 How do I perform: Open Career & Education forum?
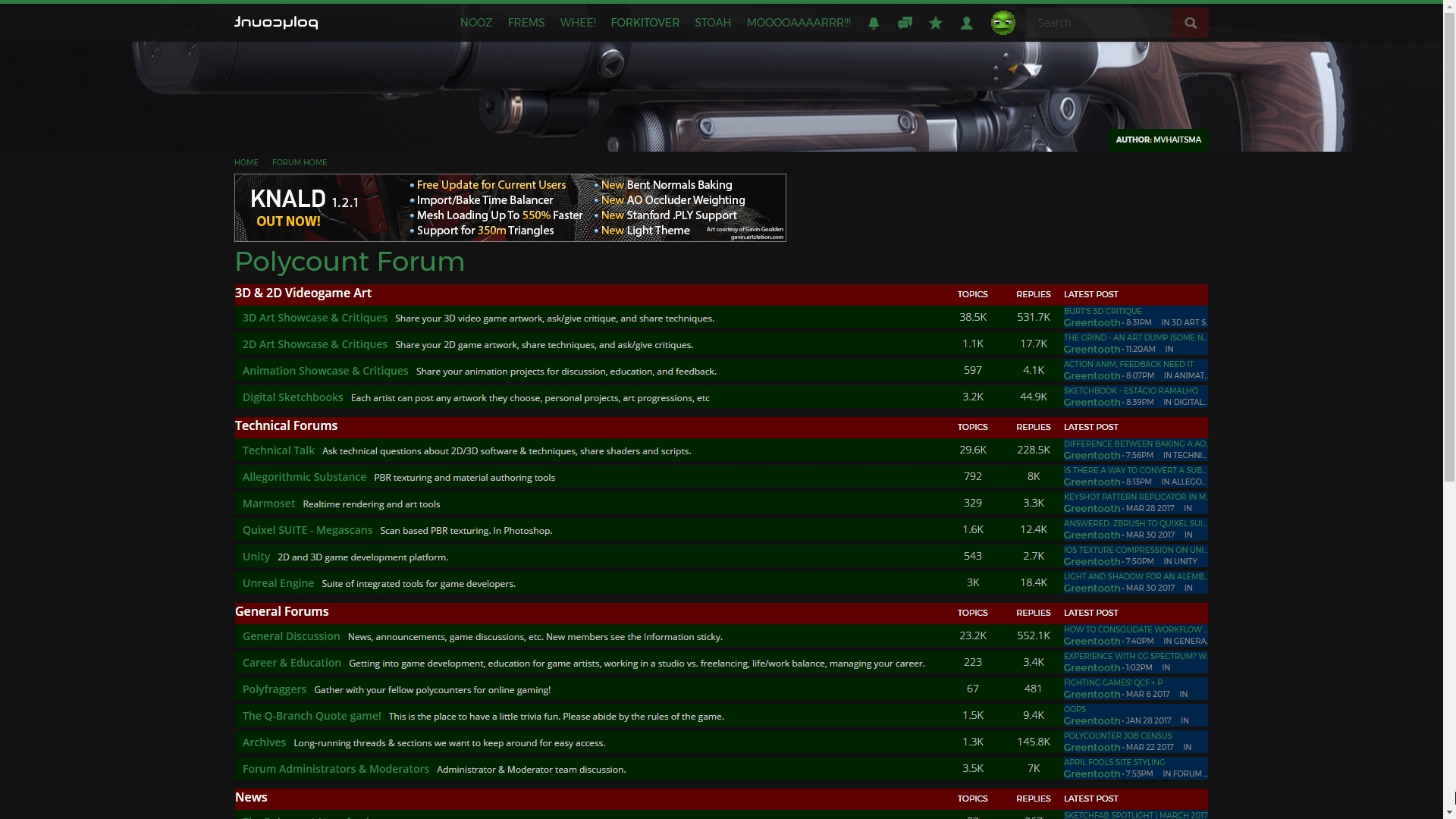(292, 663)
